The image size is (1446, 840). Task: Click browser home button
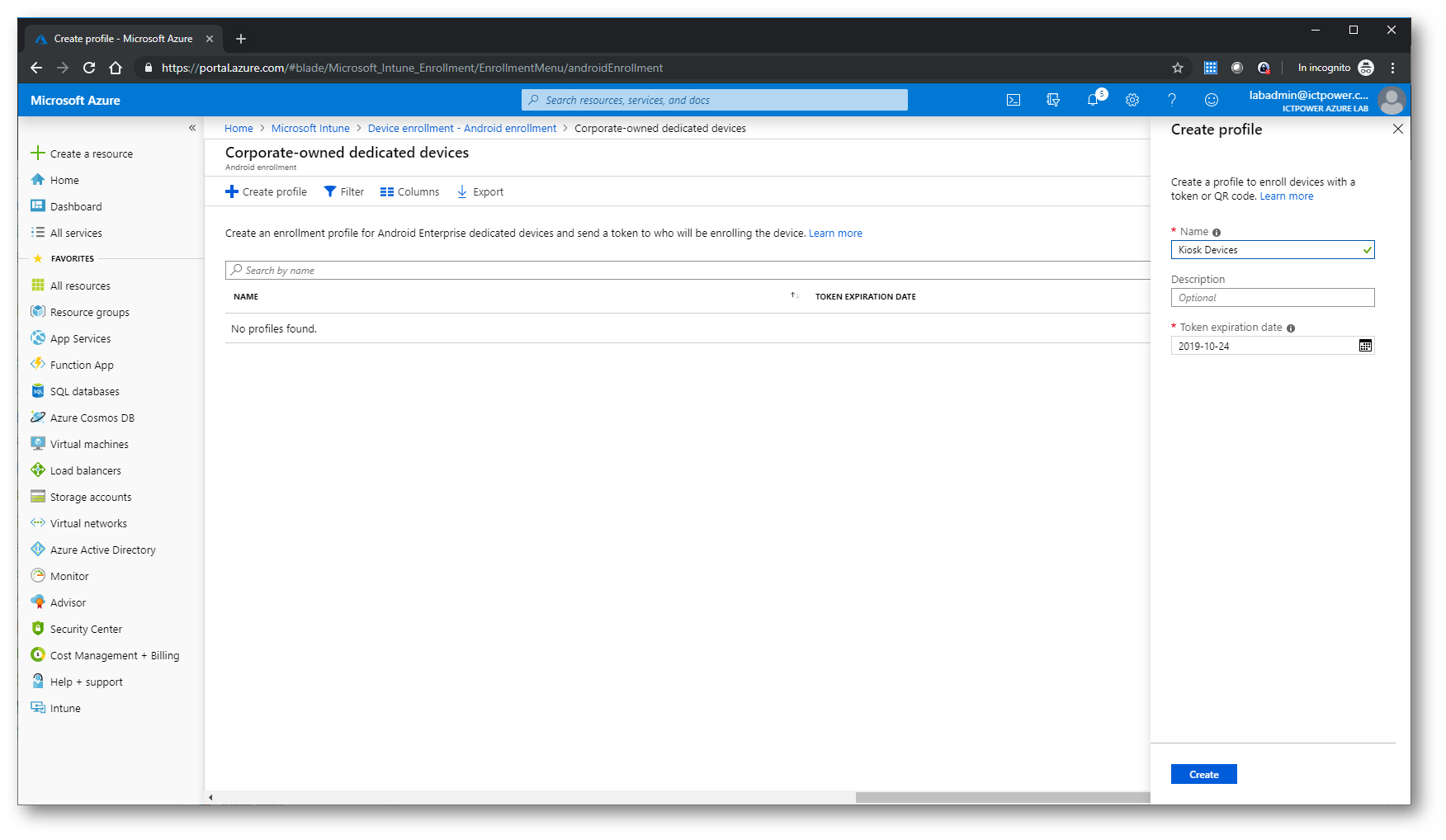[116, 68]
